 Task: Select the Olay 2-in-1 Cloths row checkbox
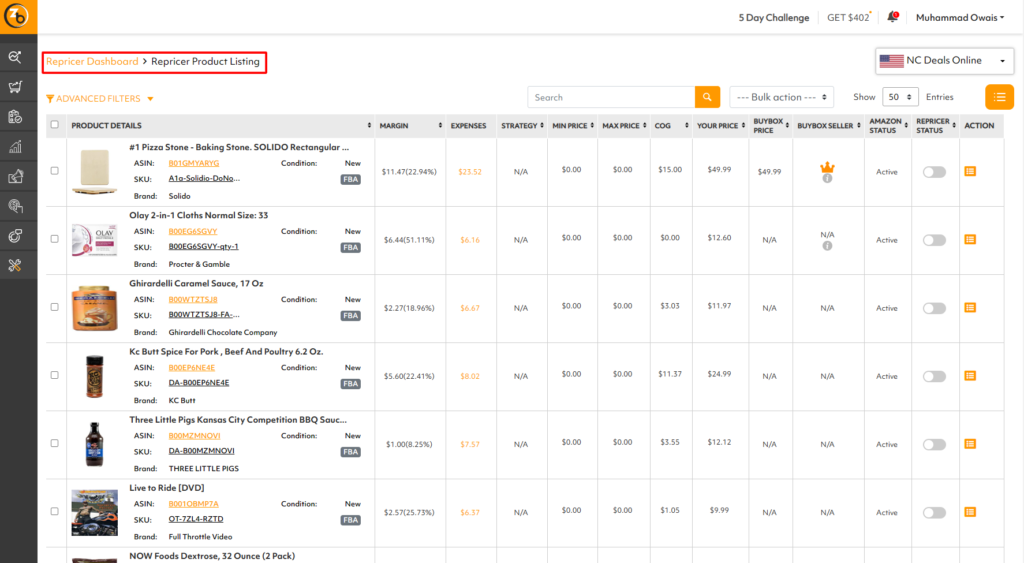tap(55, 239)
